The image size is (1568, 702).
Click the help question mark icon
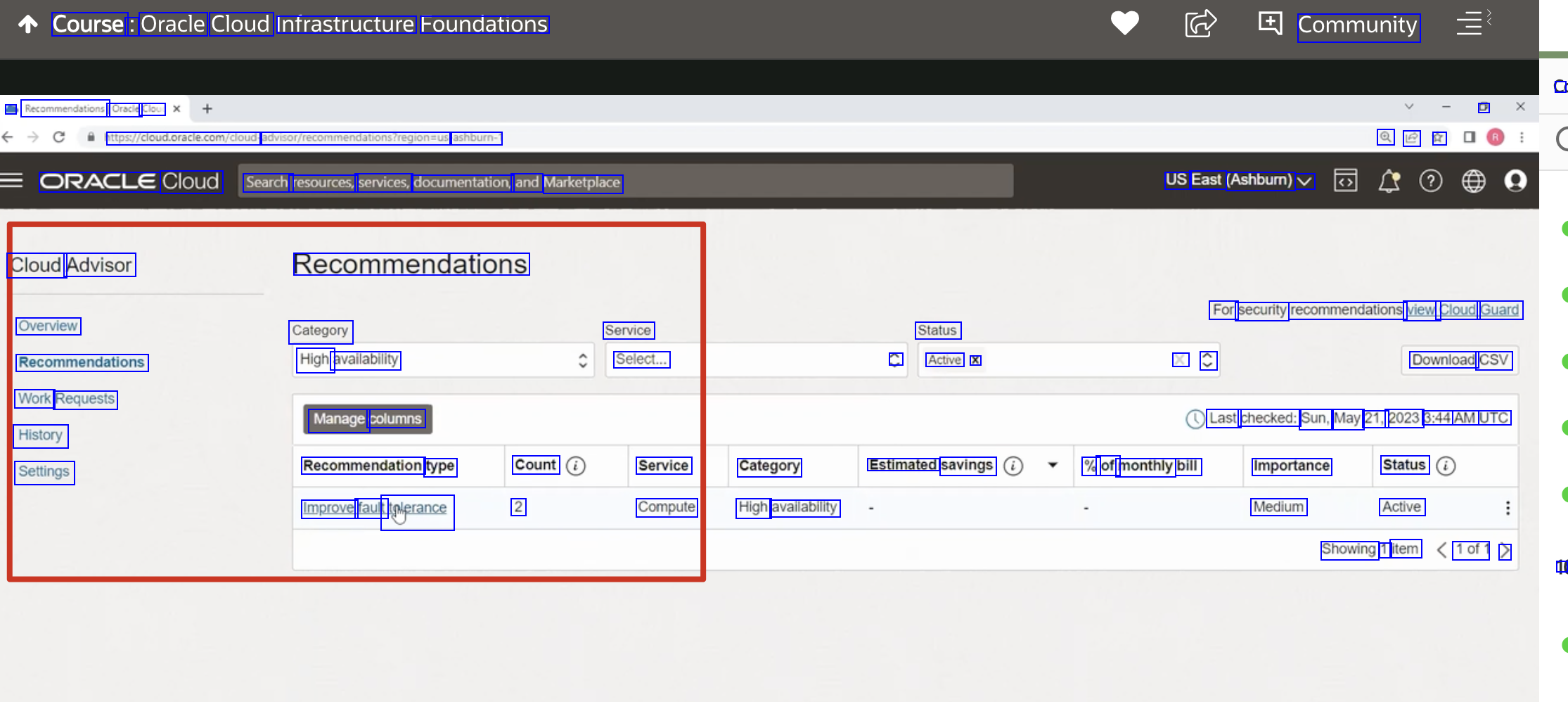[x=1430, y=181]
